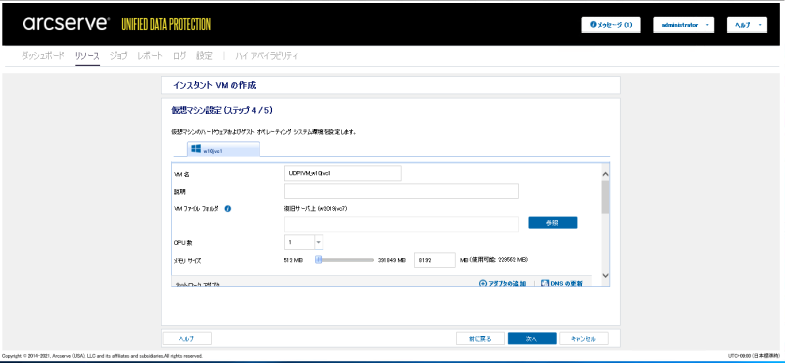Click the 説明 description input field
This screenshot has width=785, height=363.
(x=401, y=191)
